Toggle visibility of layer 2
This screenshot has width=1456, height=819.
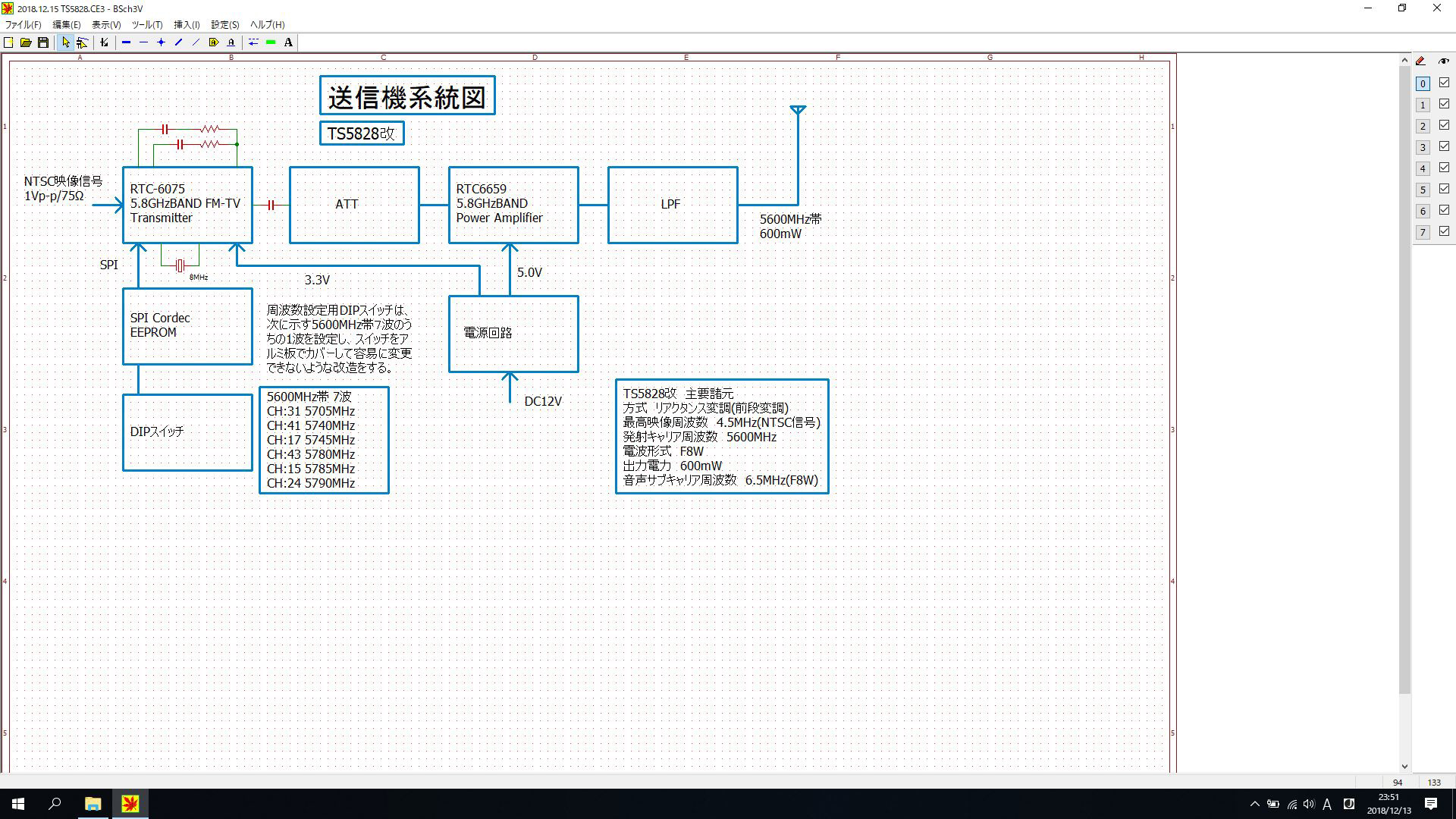1444,125
